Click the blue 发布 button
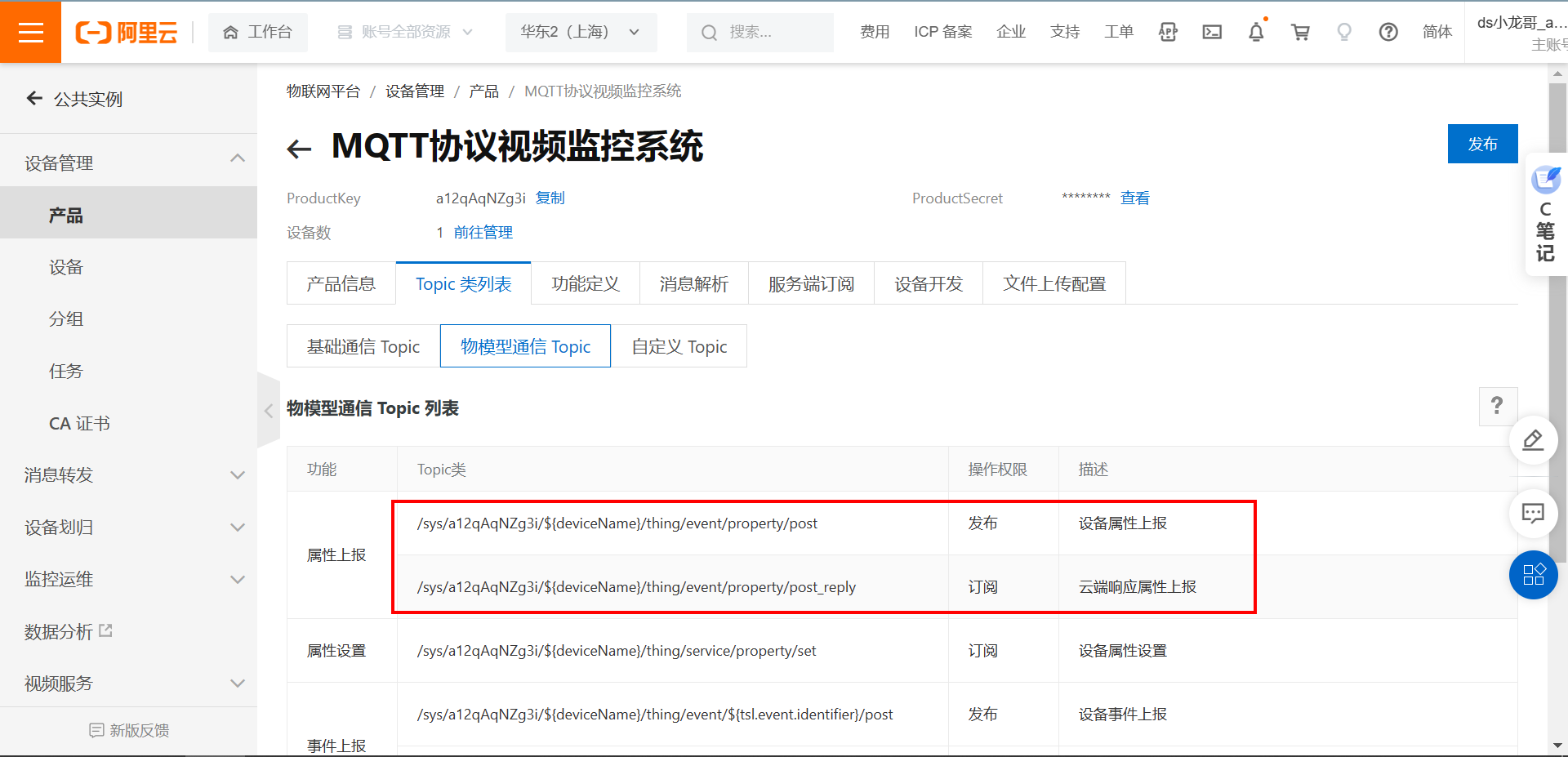The image size is (1568, 757). coord(1482,144)
